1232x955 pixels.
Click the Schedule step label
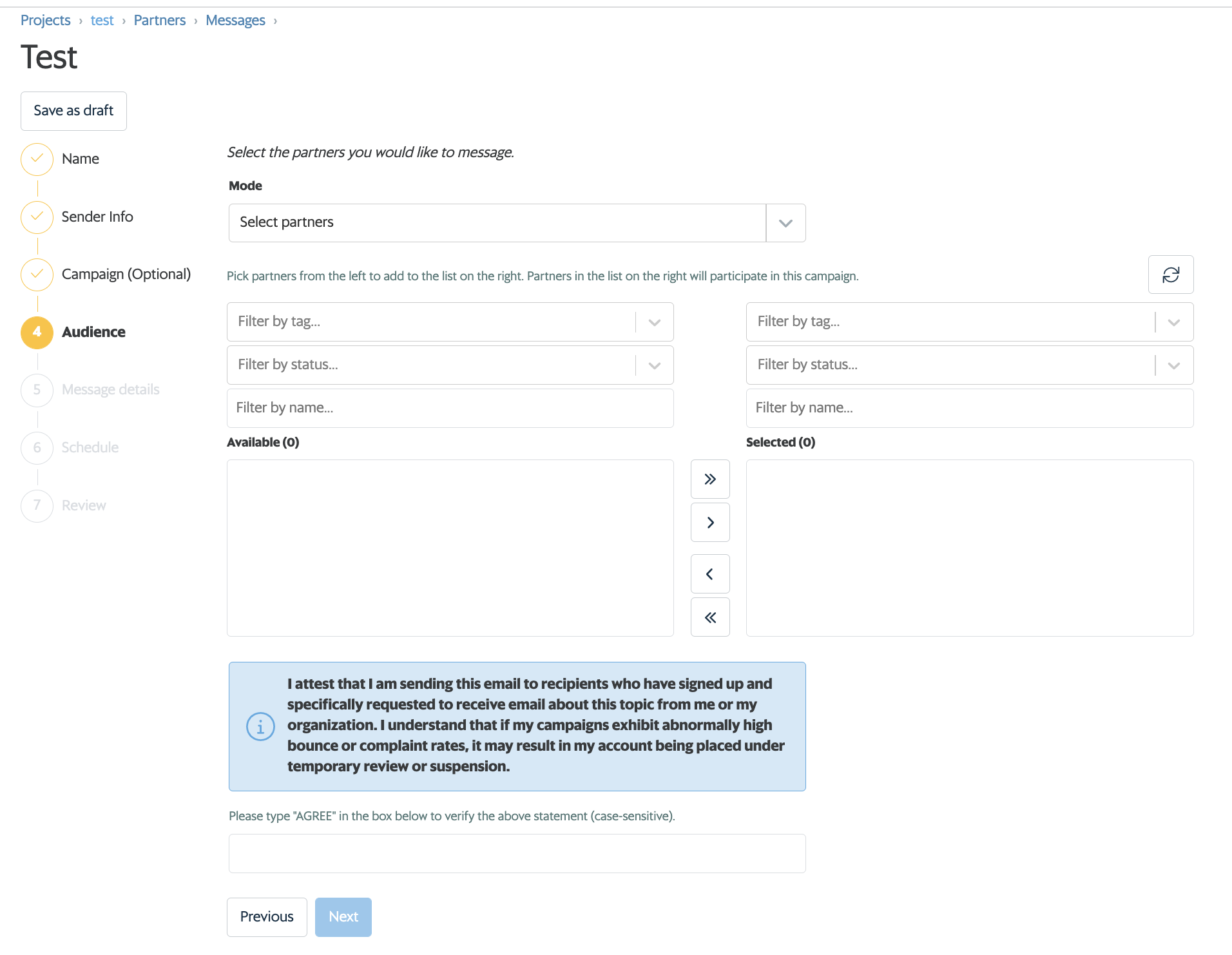coord(90,447)
